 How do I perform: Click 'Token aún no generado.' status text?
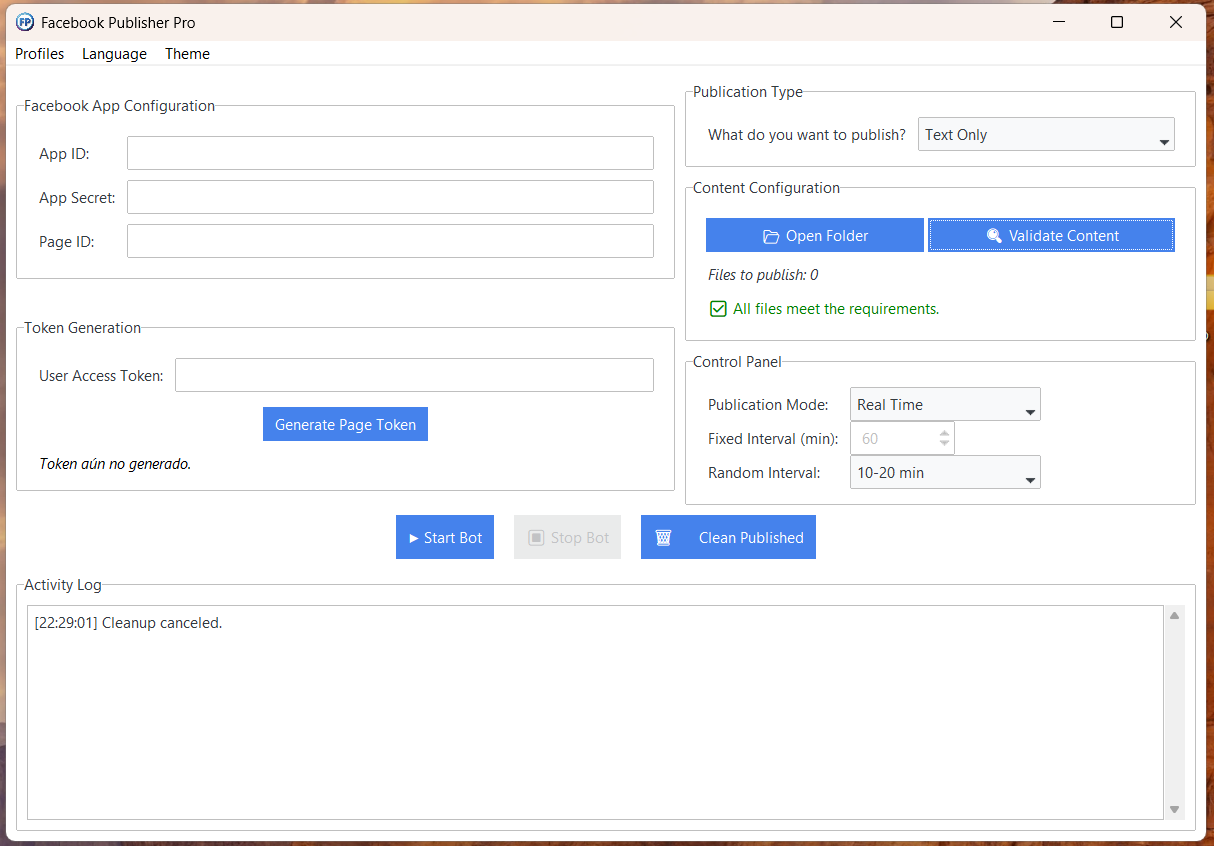115,464
